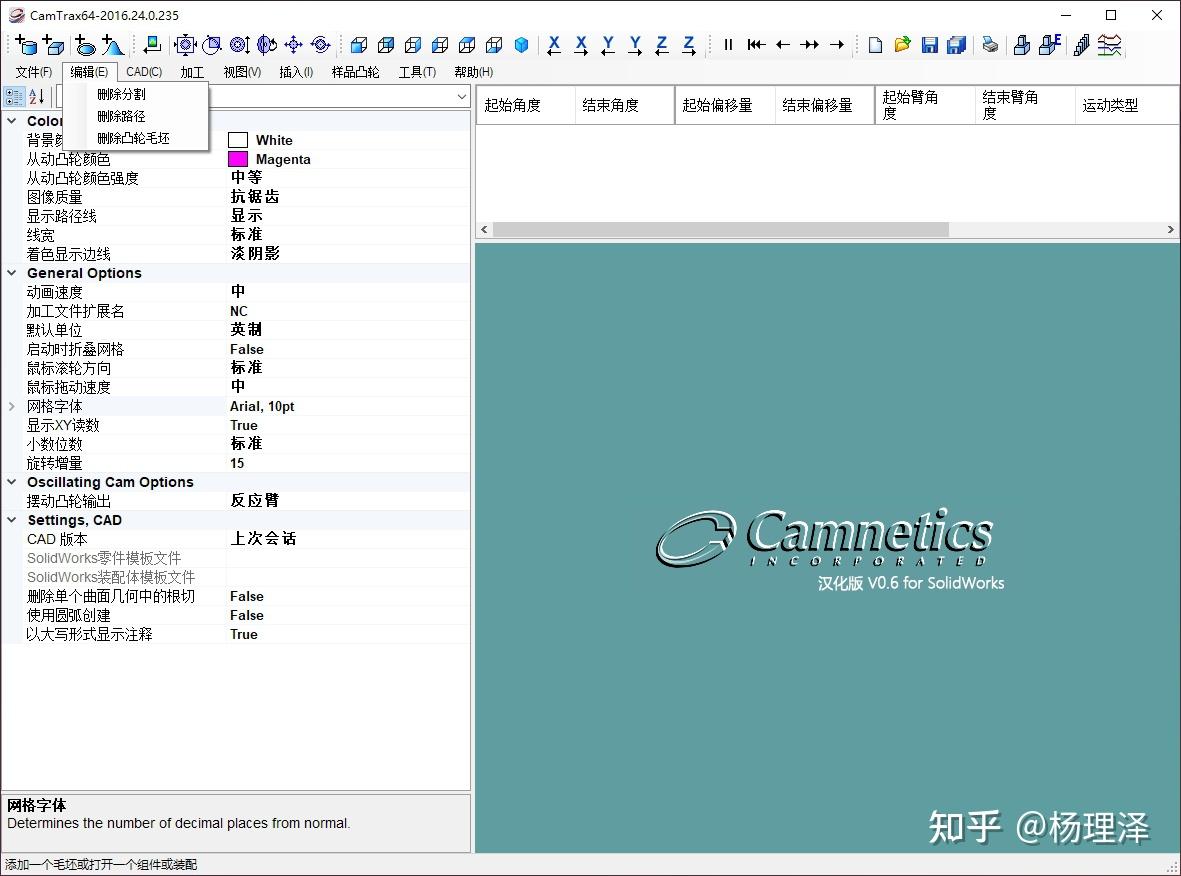Save with the single floppy disk icon
The height and width of the screenshot is (876, 1181).
click(x=929, y=45)
